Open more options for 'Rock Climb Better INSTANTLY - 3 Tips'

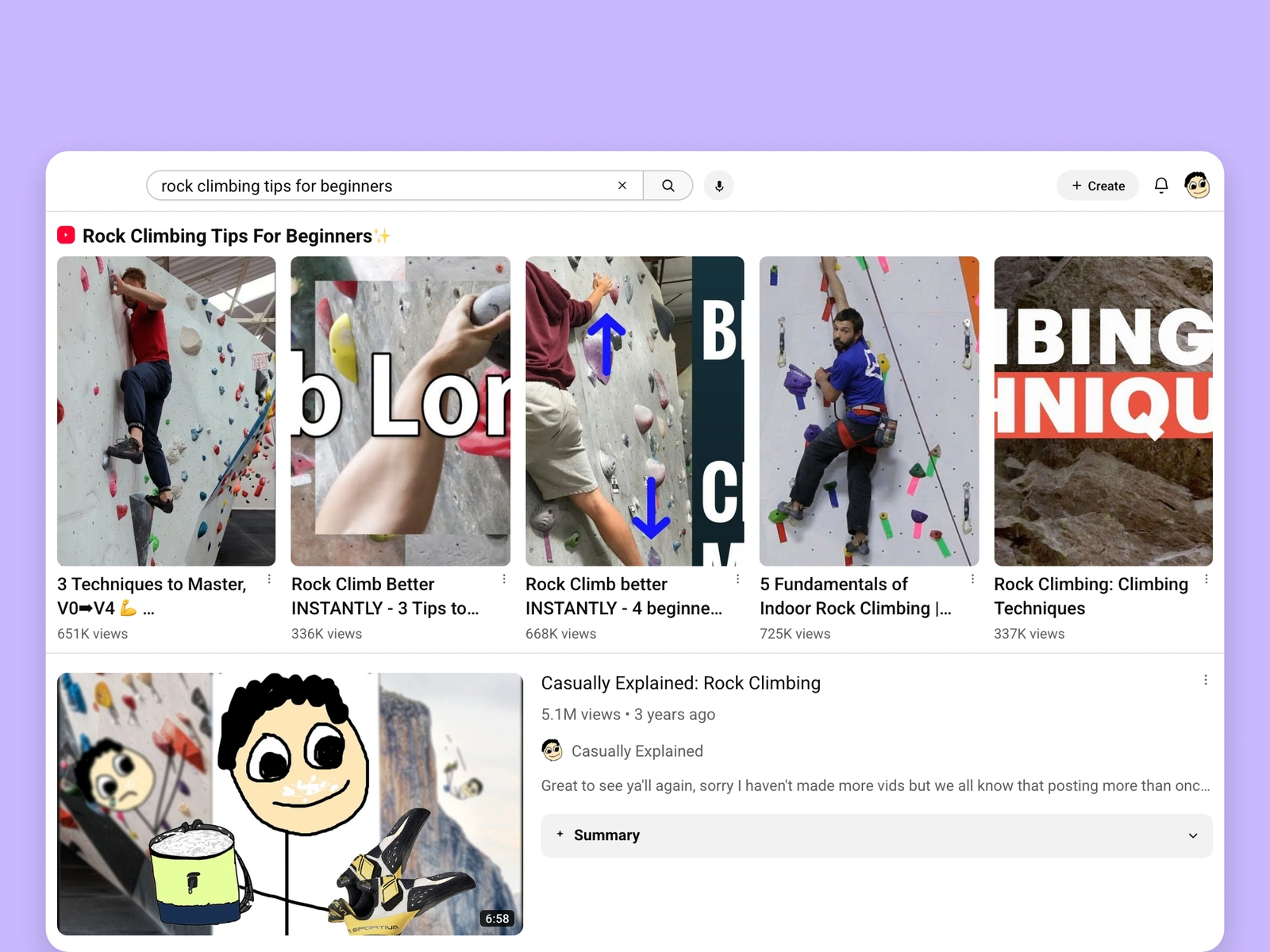(504, 579)
